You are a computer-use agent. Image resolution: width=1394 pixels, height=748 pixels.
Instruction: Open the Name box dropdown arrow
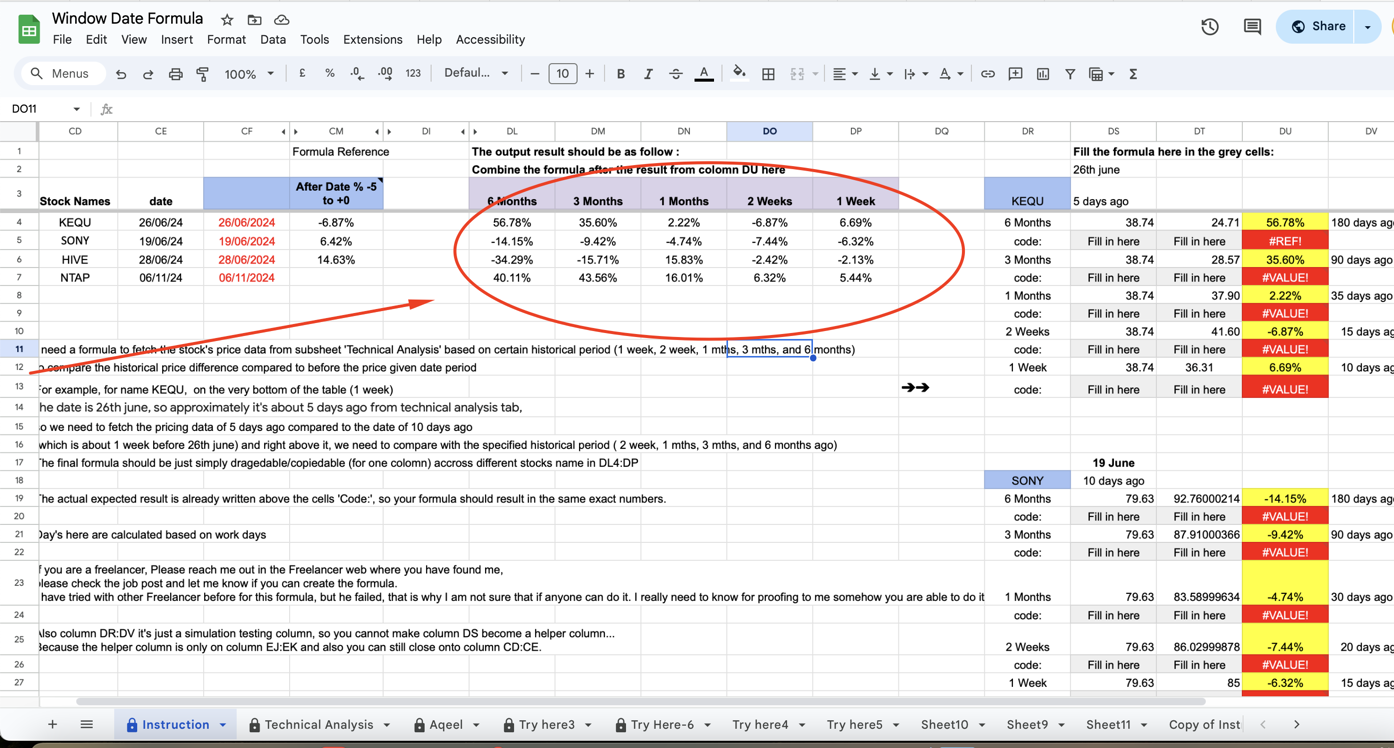pyautogui.click(x=76, y=109)
